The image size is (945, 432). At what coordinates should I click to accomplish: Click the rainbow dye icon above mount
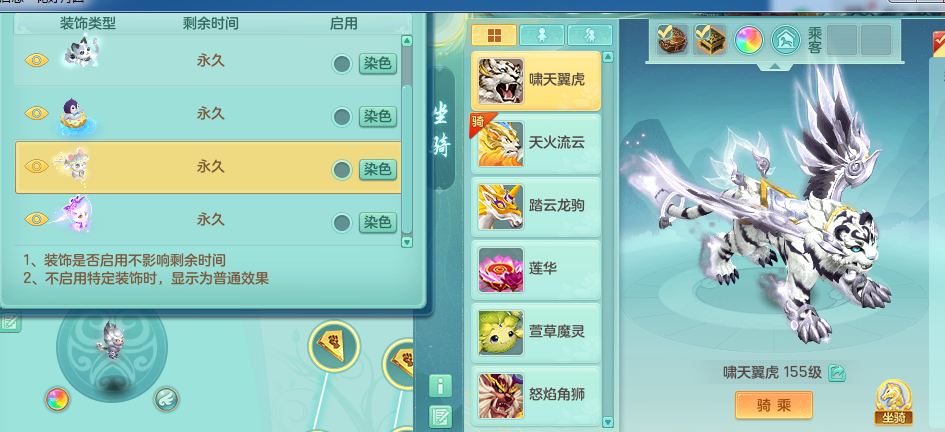749,40
